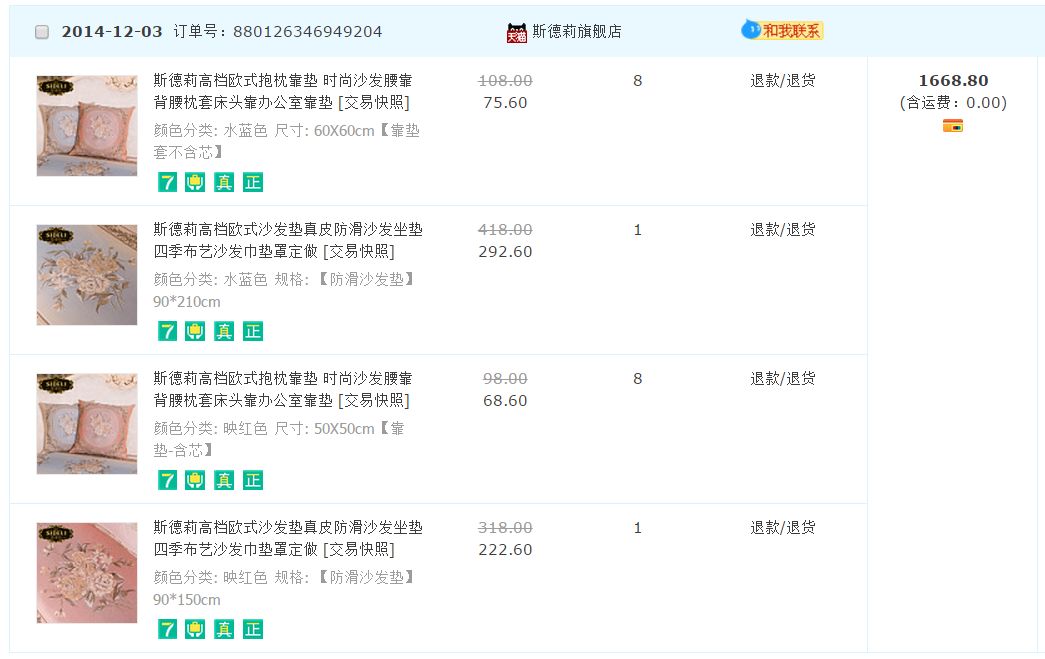Click the 真 authenticity icon on third item
This screenshot has width=1045, height=659.
point(224,480)
